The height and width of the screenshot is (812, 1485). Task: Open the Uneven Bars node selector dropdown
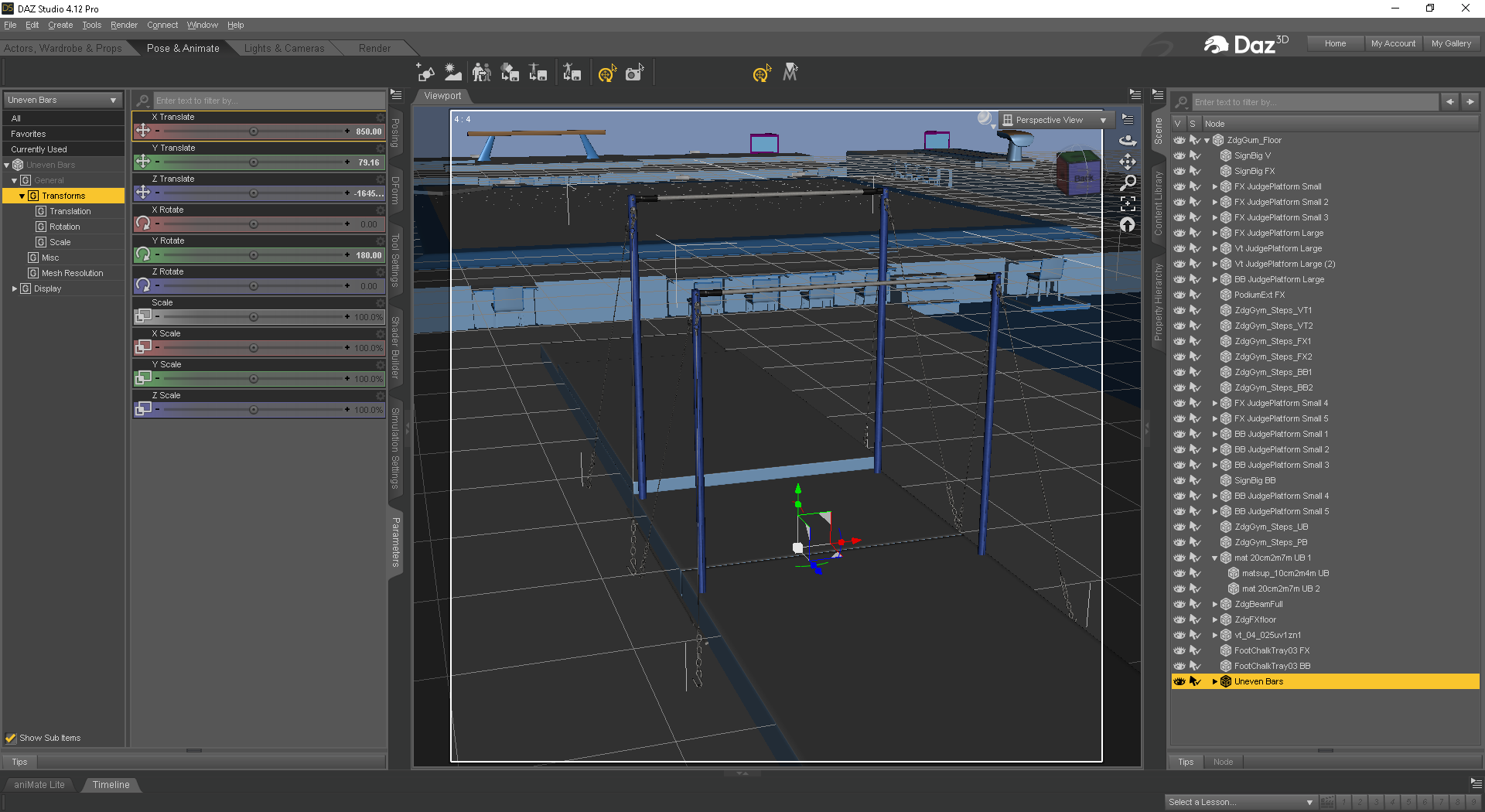click(63, 100)
